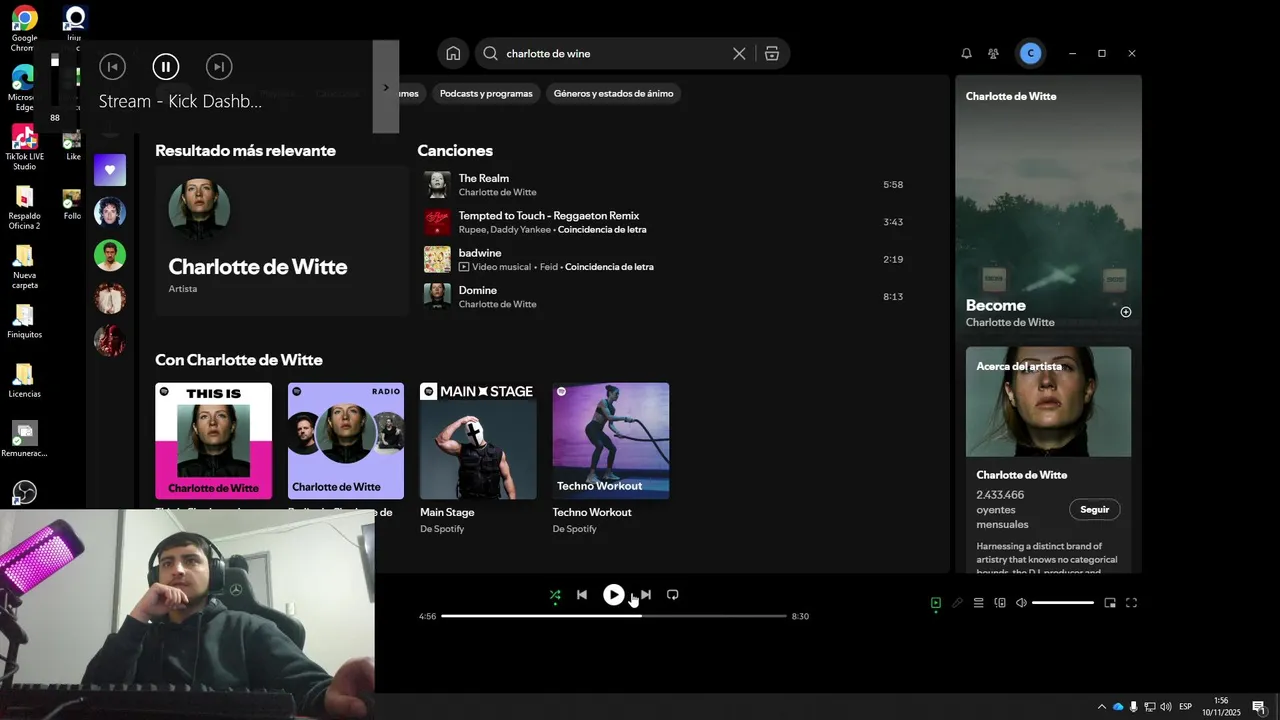This screenshot has width=1280, height=720.
Task: Show hidden tray icons with the chevron
Action: tap(1102, 707)
